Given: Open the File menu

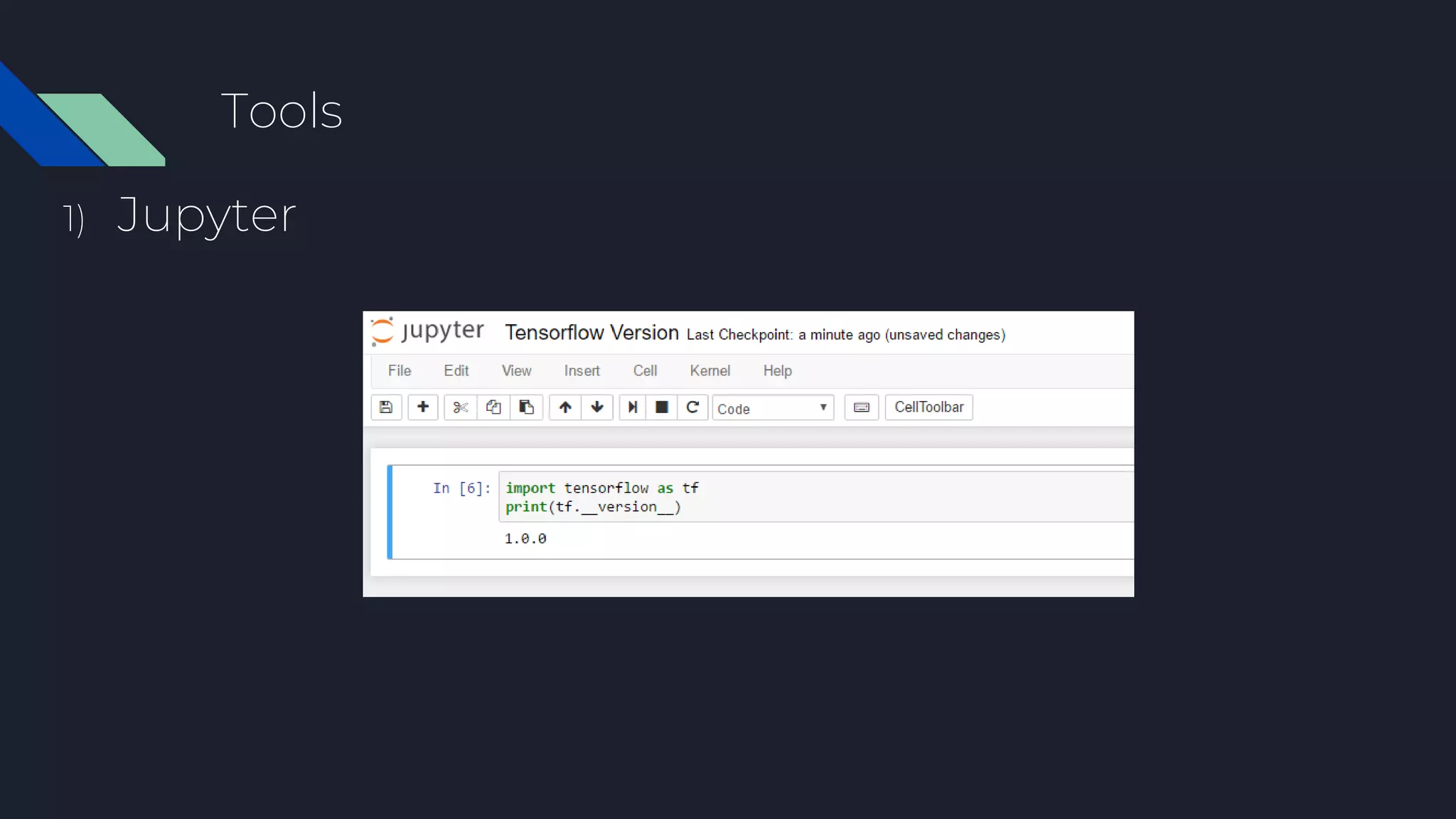Looking at the screenshot, I should (400, 371).
